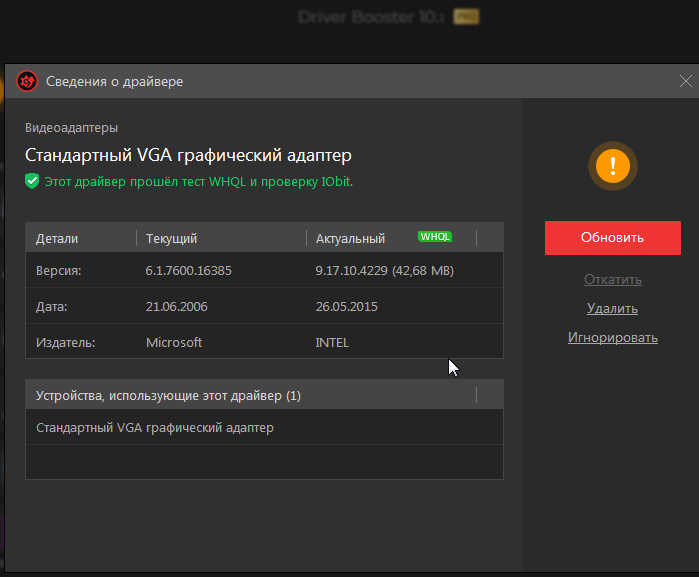Click the green WHQL badge

coord(435,236)
